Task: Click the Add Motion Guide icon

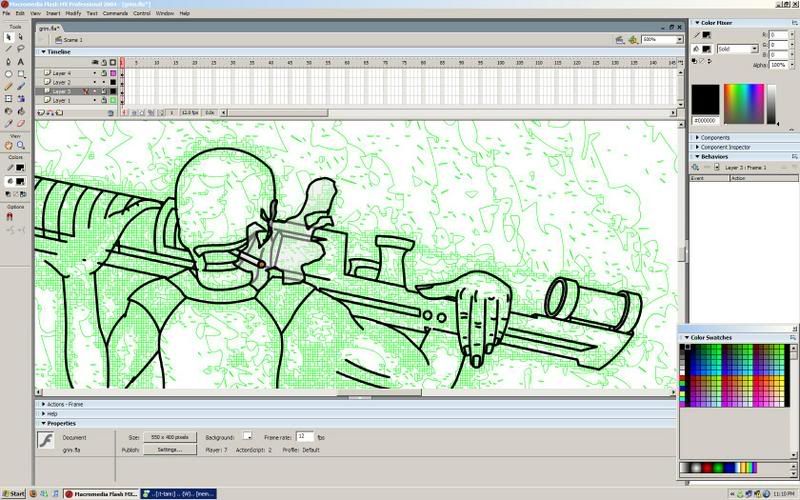Action: 51,113
